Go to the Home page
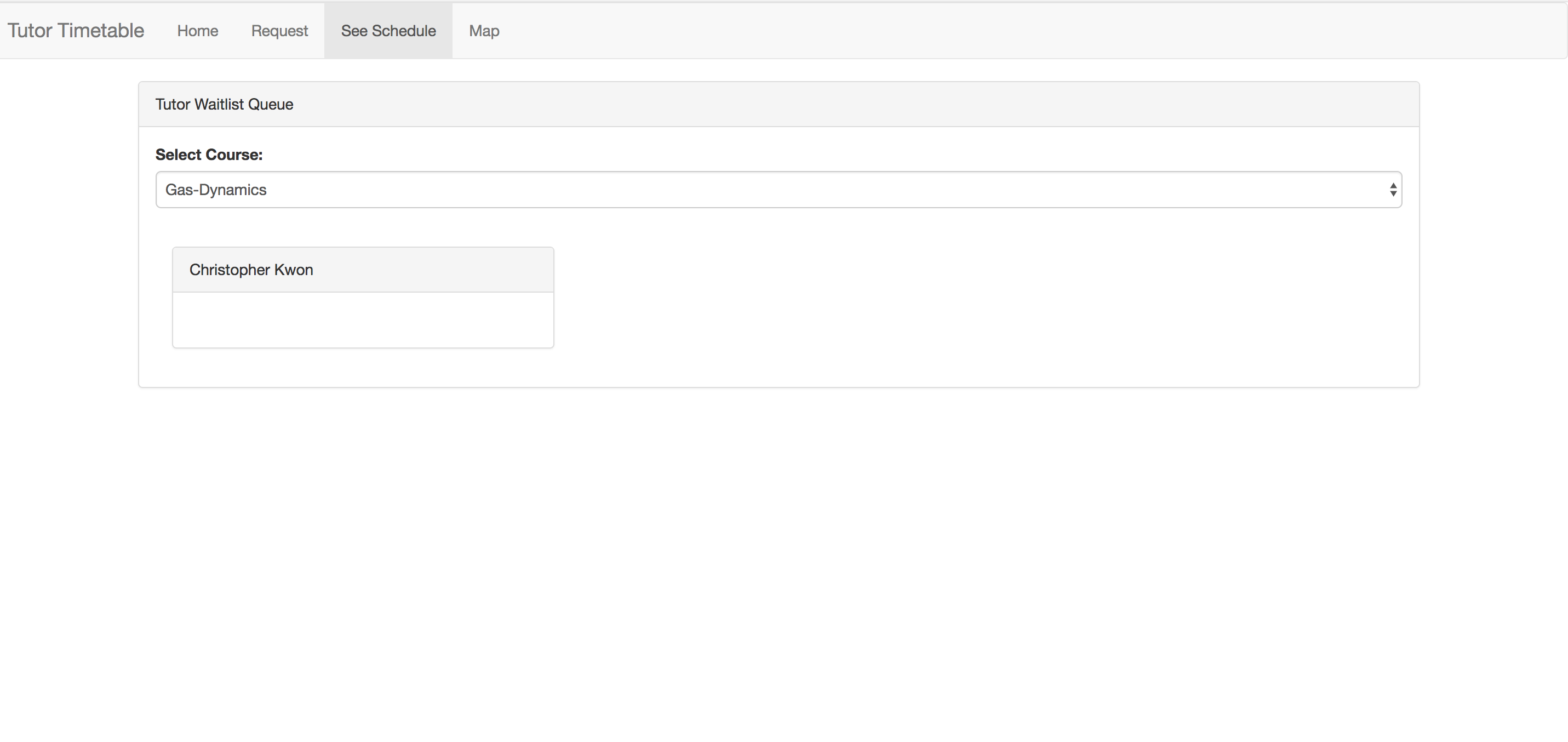1568x742 pixels. pyautogui.click(x=197, y=31)
